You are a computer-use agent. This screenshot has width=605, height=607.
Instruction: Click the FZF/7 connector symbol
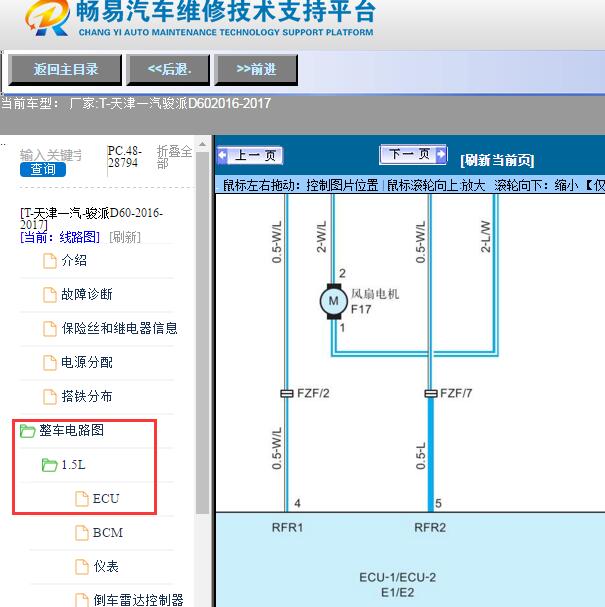(x=431, y=393)
